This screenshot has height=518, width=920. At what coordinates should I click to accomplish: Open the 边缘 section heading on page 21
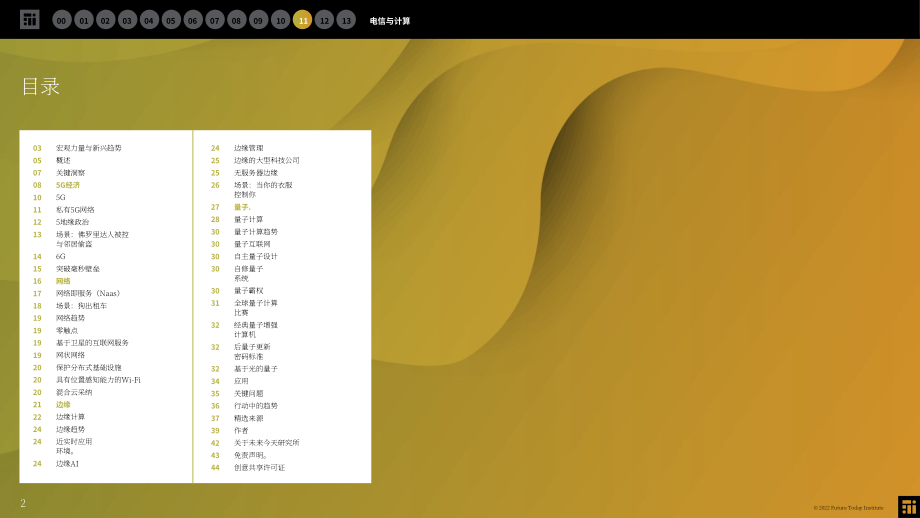(63, 405)
